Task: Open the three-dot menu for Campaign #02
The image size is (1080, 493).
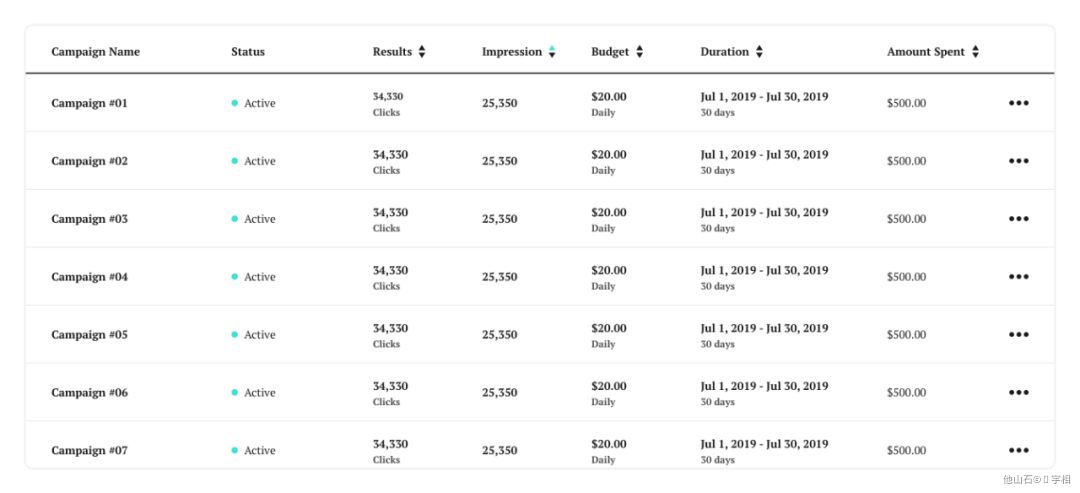Action: [x=1019, y=161]
